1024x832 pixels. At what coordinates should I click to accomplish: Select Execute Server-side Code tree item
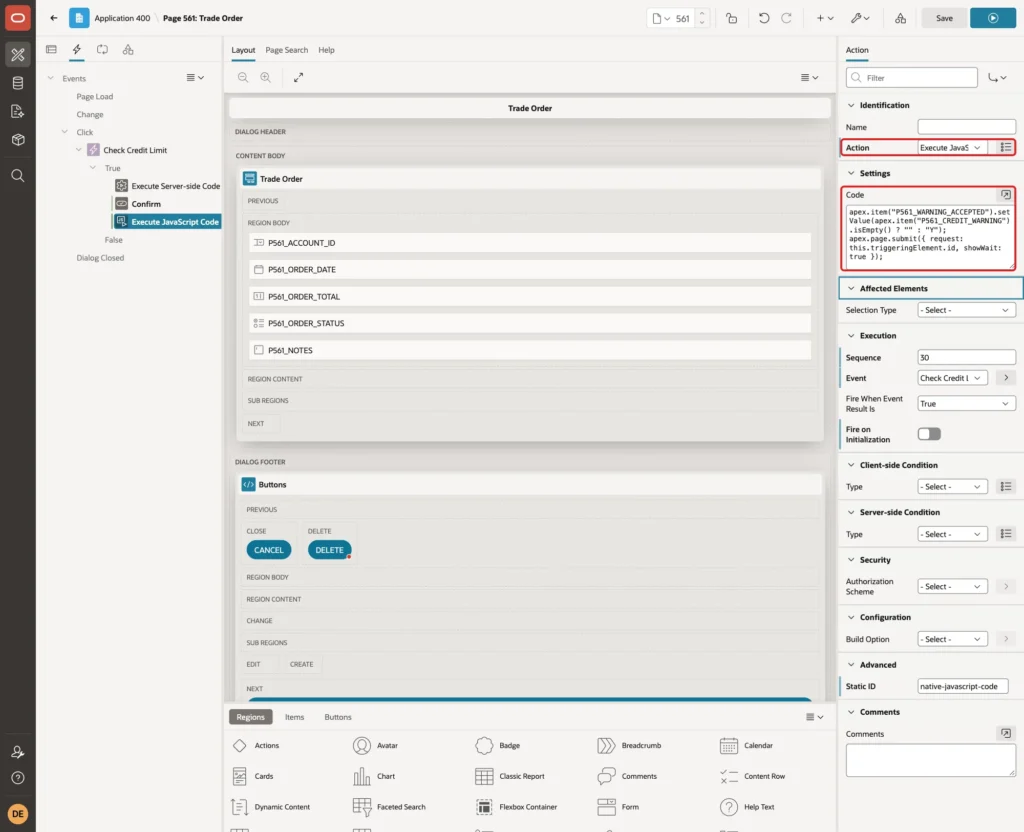coord(168,186)
